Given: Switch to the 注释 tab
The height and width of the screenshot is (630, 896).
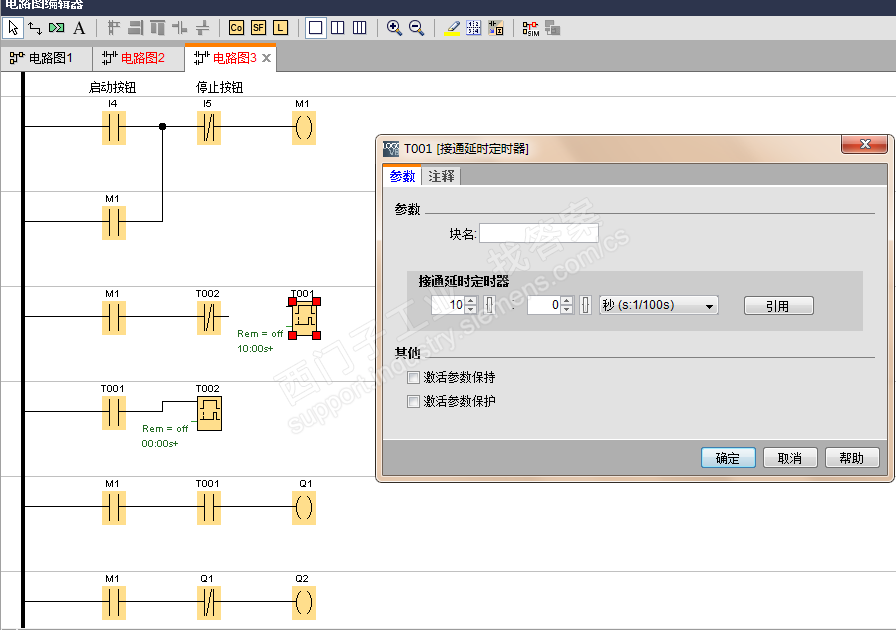Looking at the screenshot, I should pyautogui.click(x=441, y=176).
